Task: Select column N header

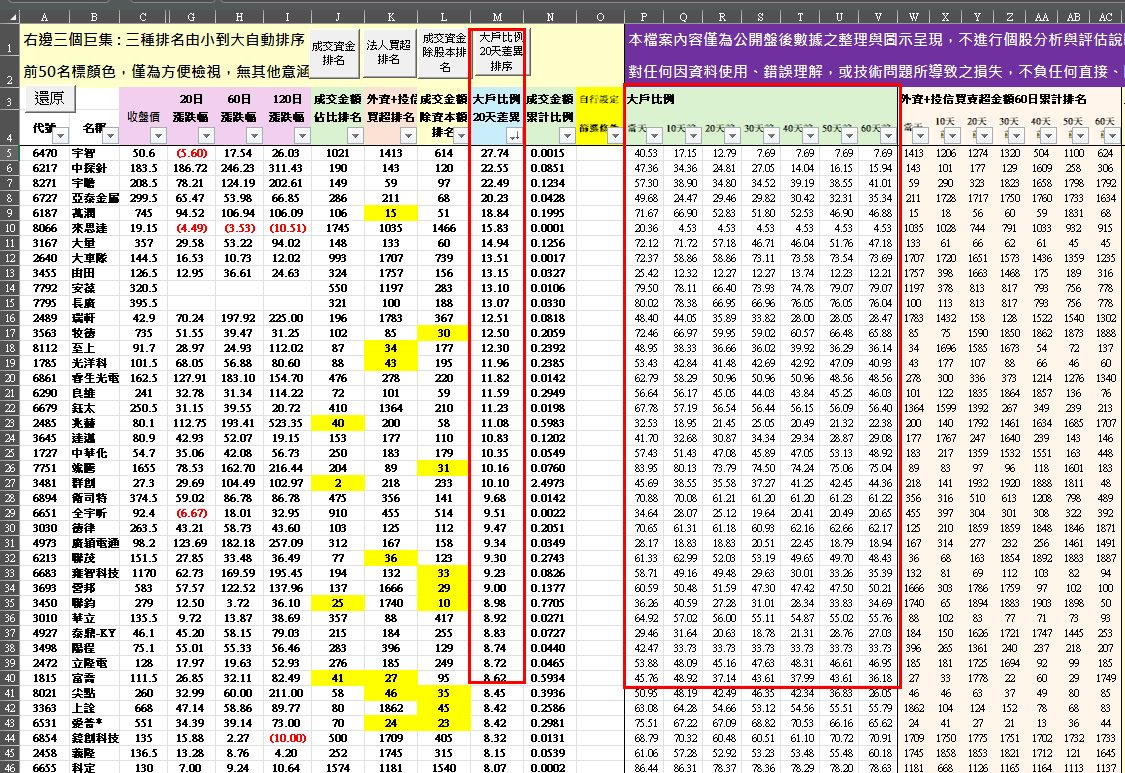Action: (550, 17)
